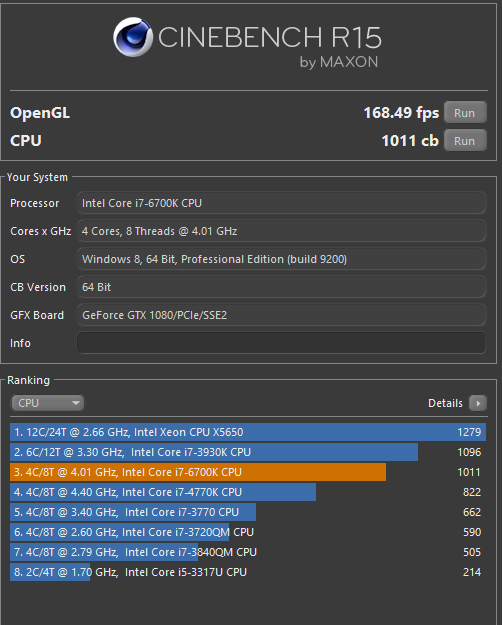The image size is (502, 625).
Task: Run the OpenGL benchmark
Action: (x=465, y=113)
